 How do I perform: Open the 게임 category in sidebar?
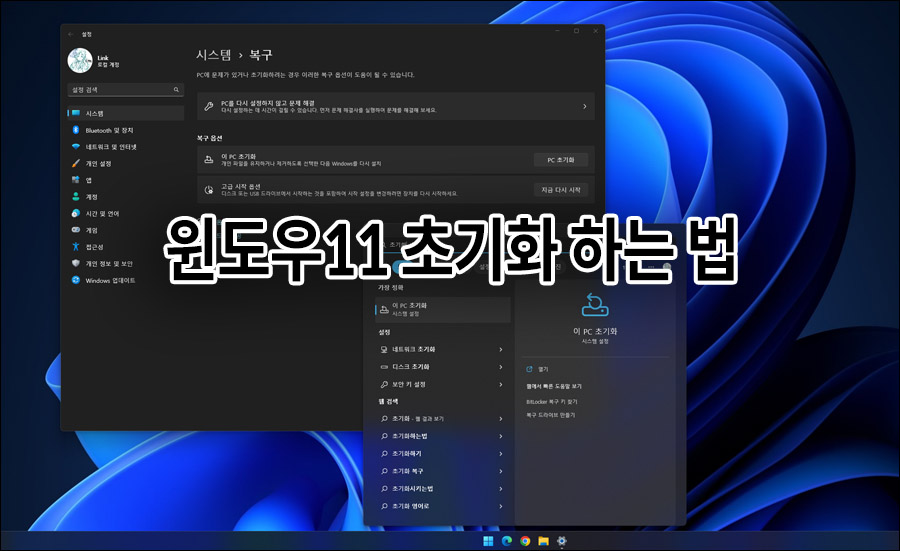pyautogui.click(x=126, y=230)
